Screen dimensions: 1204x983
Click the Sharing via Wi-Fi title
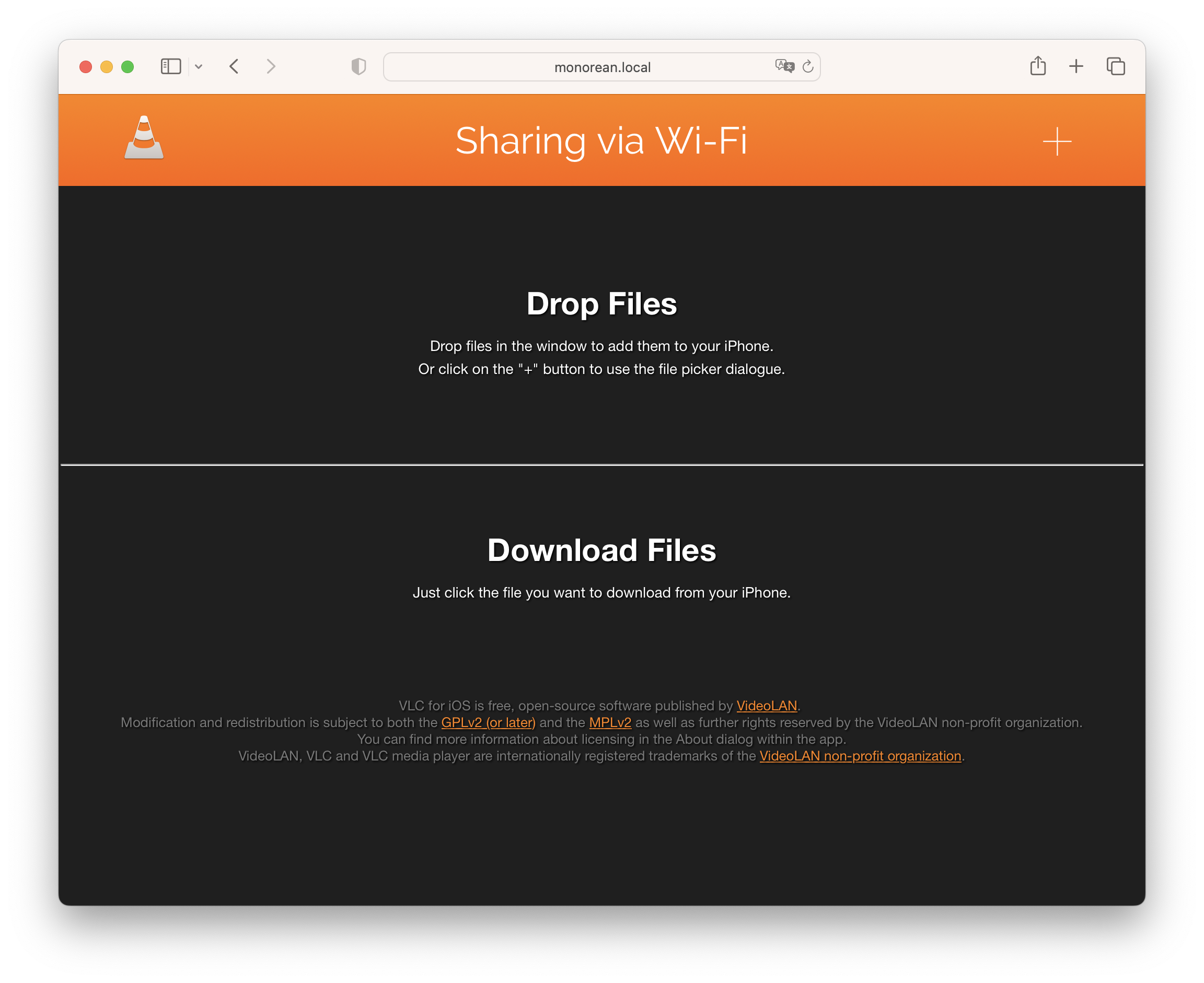tap(601, 141)
